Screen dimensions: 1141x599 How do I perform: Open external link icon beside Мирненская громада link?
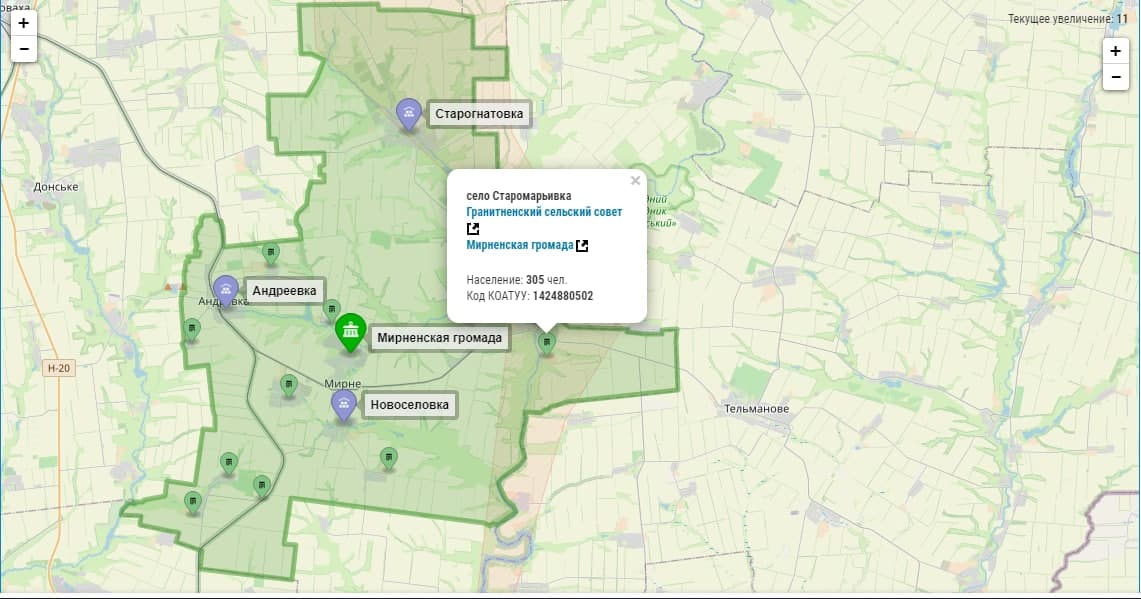point(582,245)
